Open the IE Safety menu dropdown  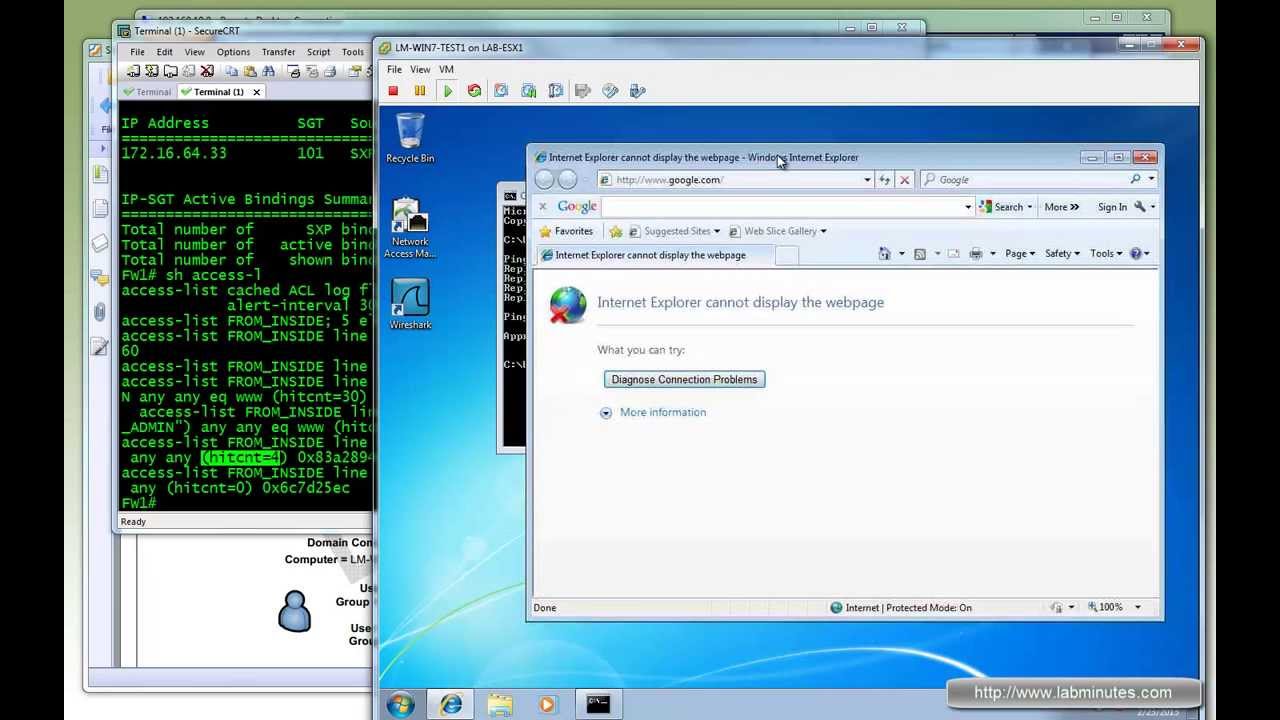point(1062,254)
